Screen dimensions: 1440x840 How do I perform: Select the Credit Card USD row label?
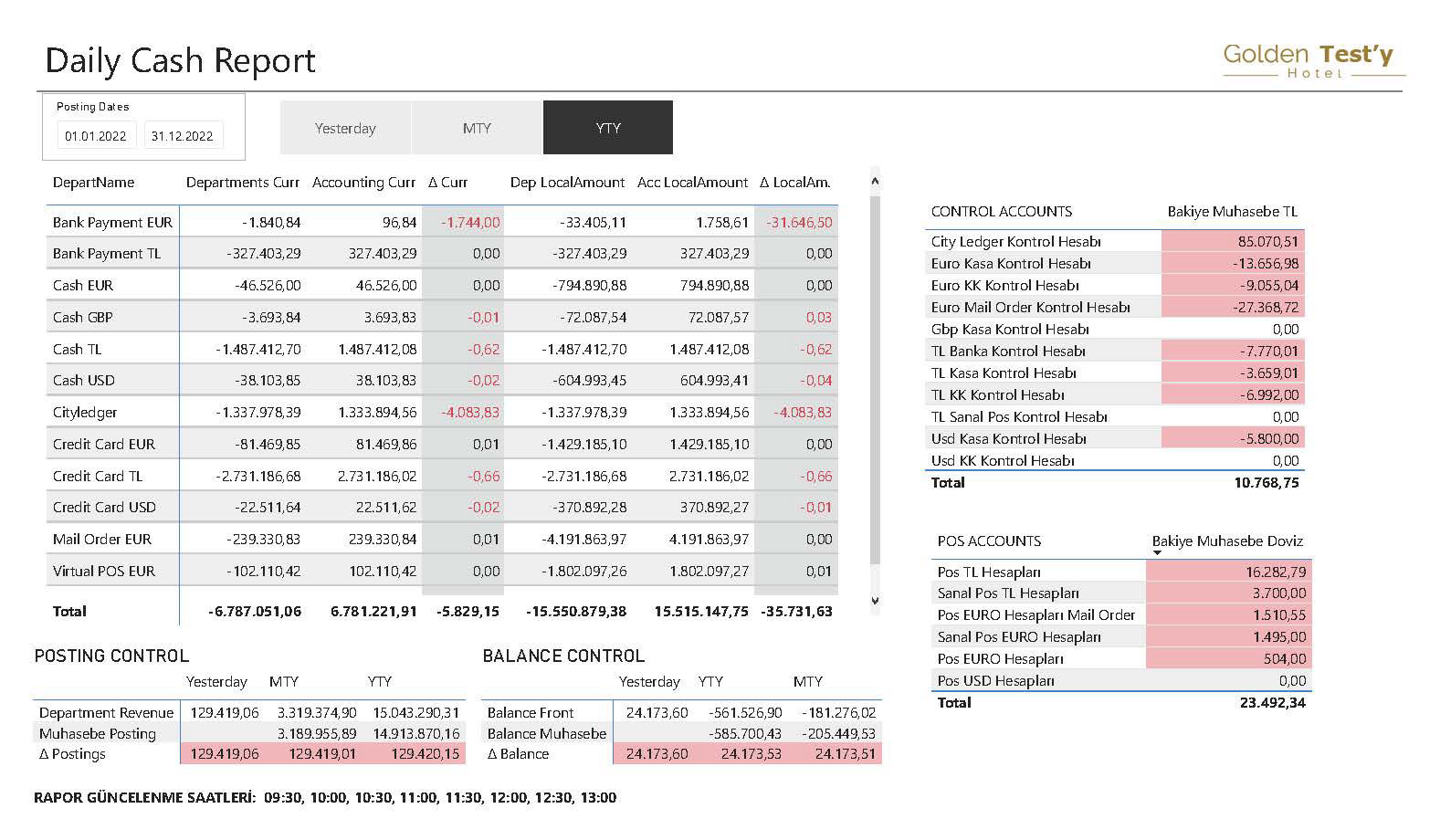104,508
